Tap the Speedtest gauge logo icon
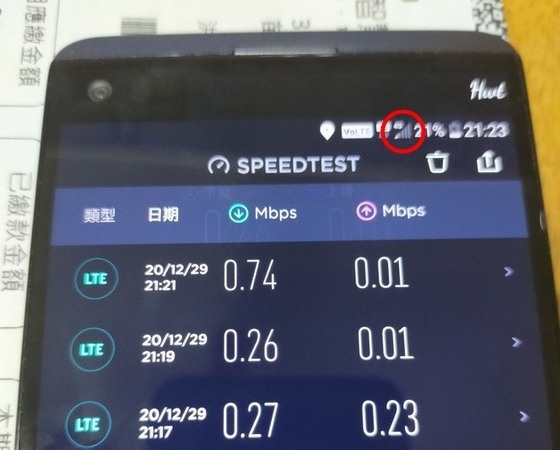560x450 pixels. (219, 165)
